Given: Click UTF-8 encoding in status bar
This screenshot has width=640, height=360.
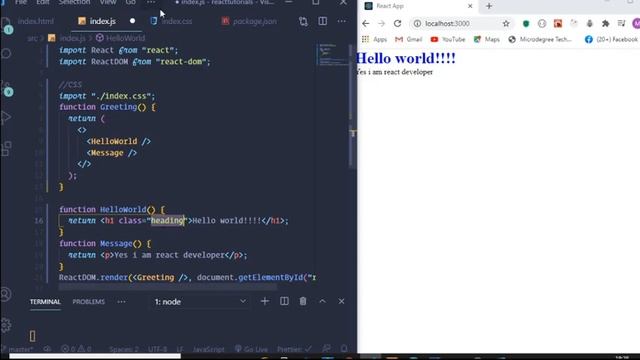Looking at the screenshot, I should [158, 349].
